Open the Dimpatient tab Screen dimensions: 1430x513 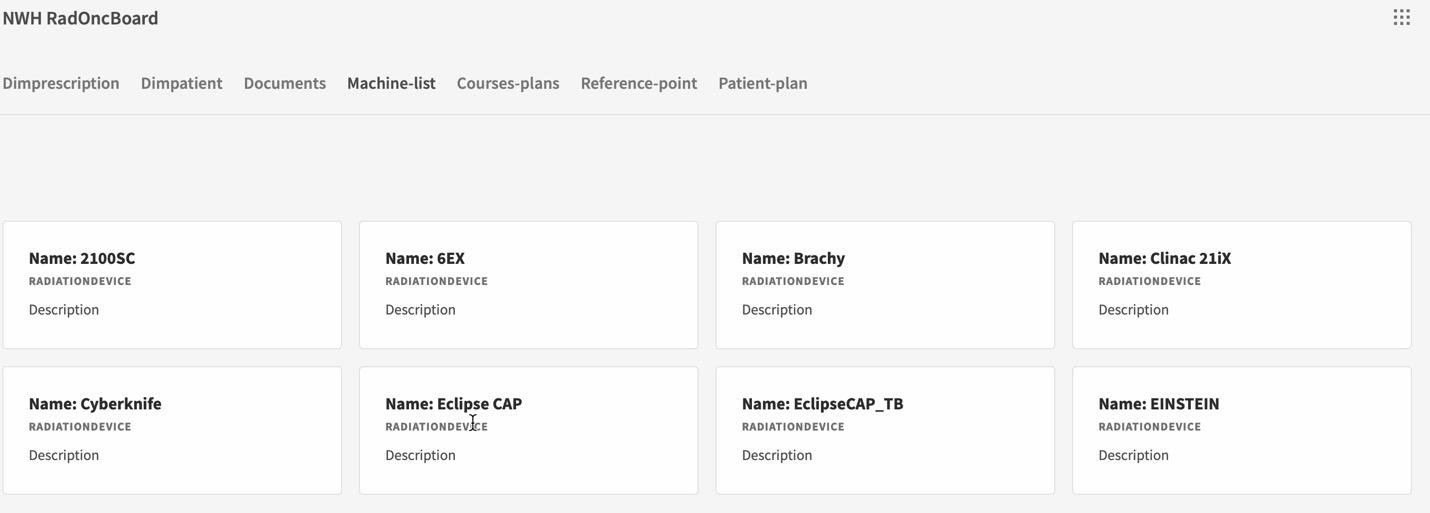pos(181,83)
